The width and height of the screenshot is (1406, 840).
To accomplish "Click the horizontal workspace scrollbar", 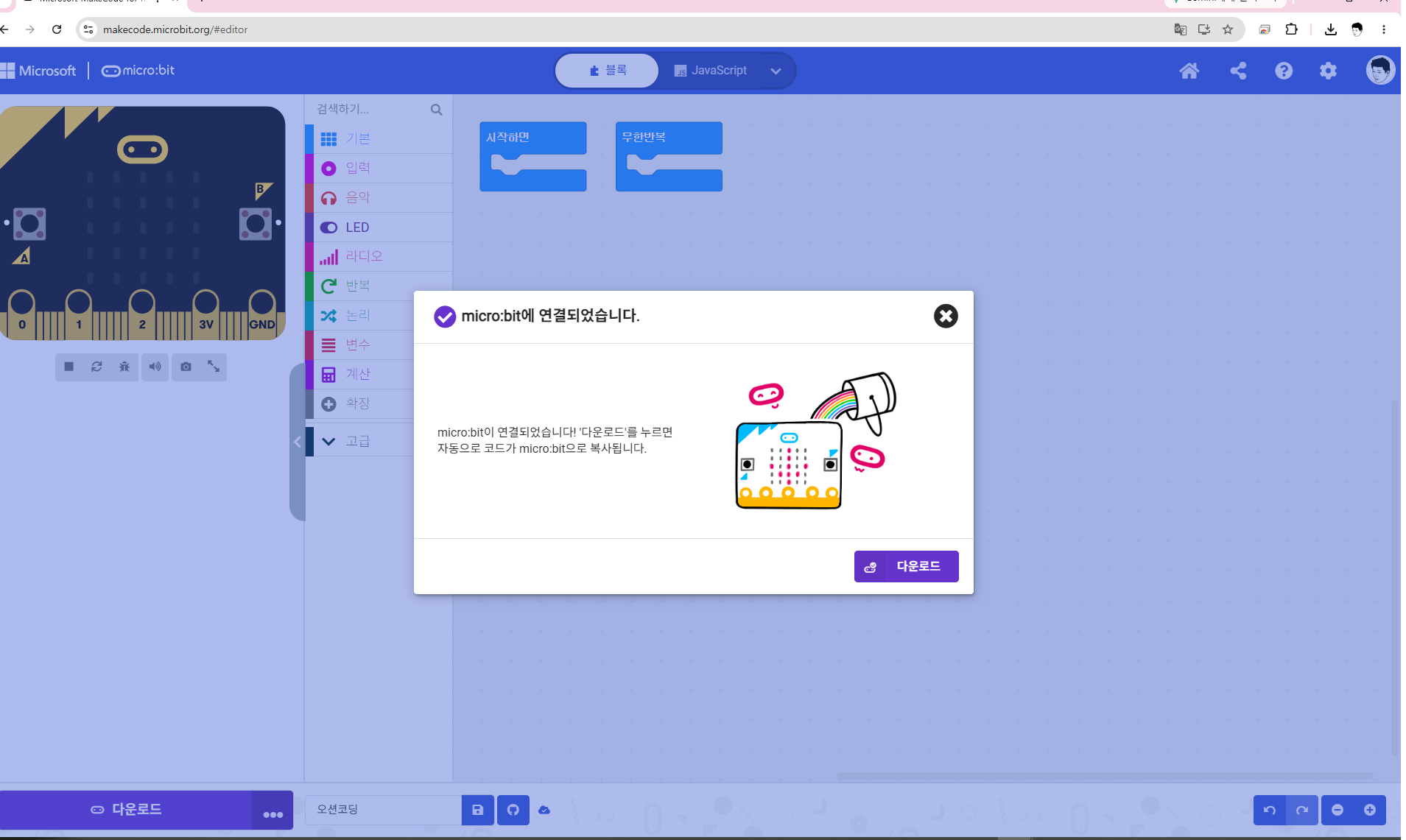I will (x=1105, y=776).
